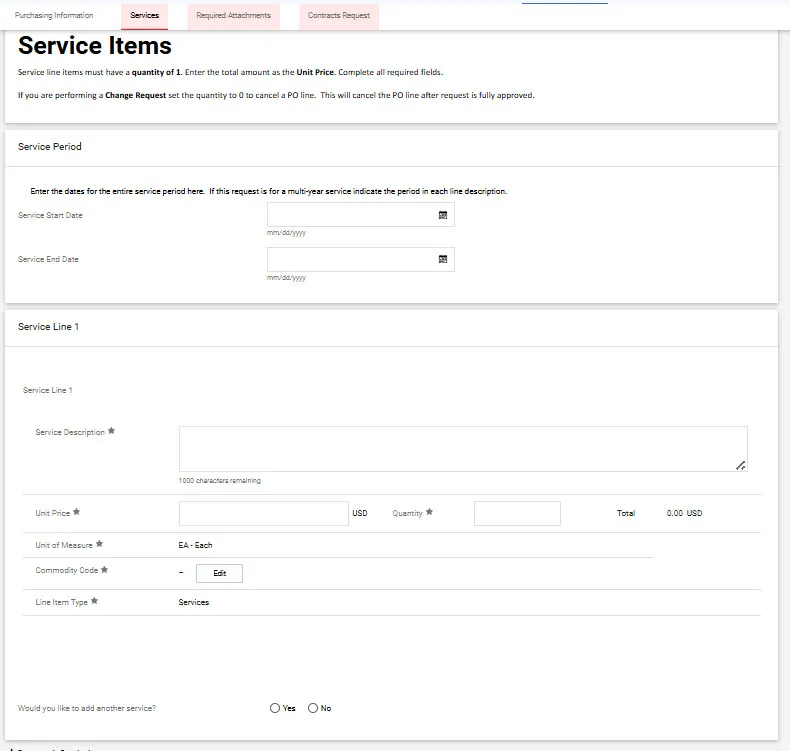Viewport: 790px width, 751px height.
Task: Click the Service Description resize handle
Action: pyautogui.click(x=740, y=465)
